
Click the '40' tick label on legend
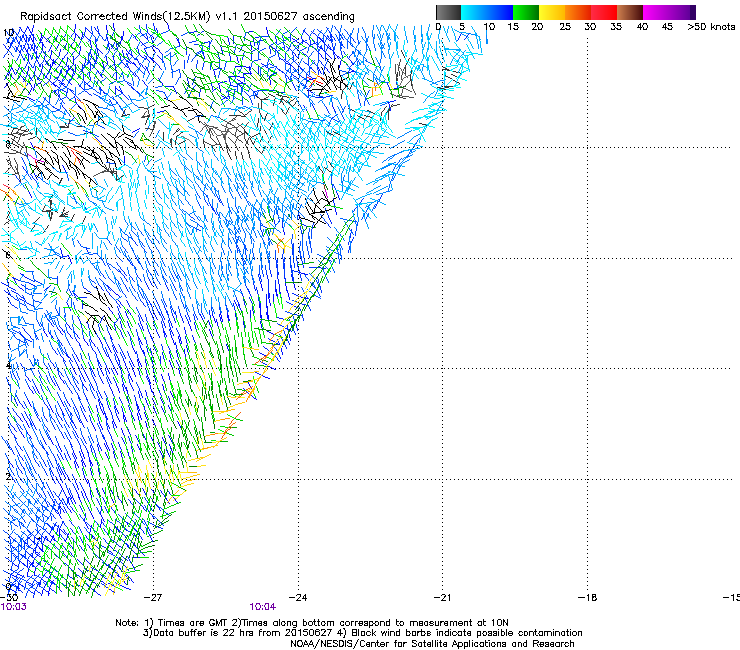tap(642, 27)
